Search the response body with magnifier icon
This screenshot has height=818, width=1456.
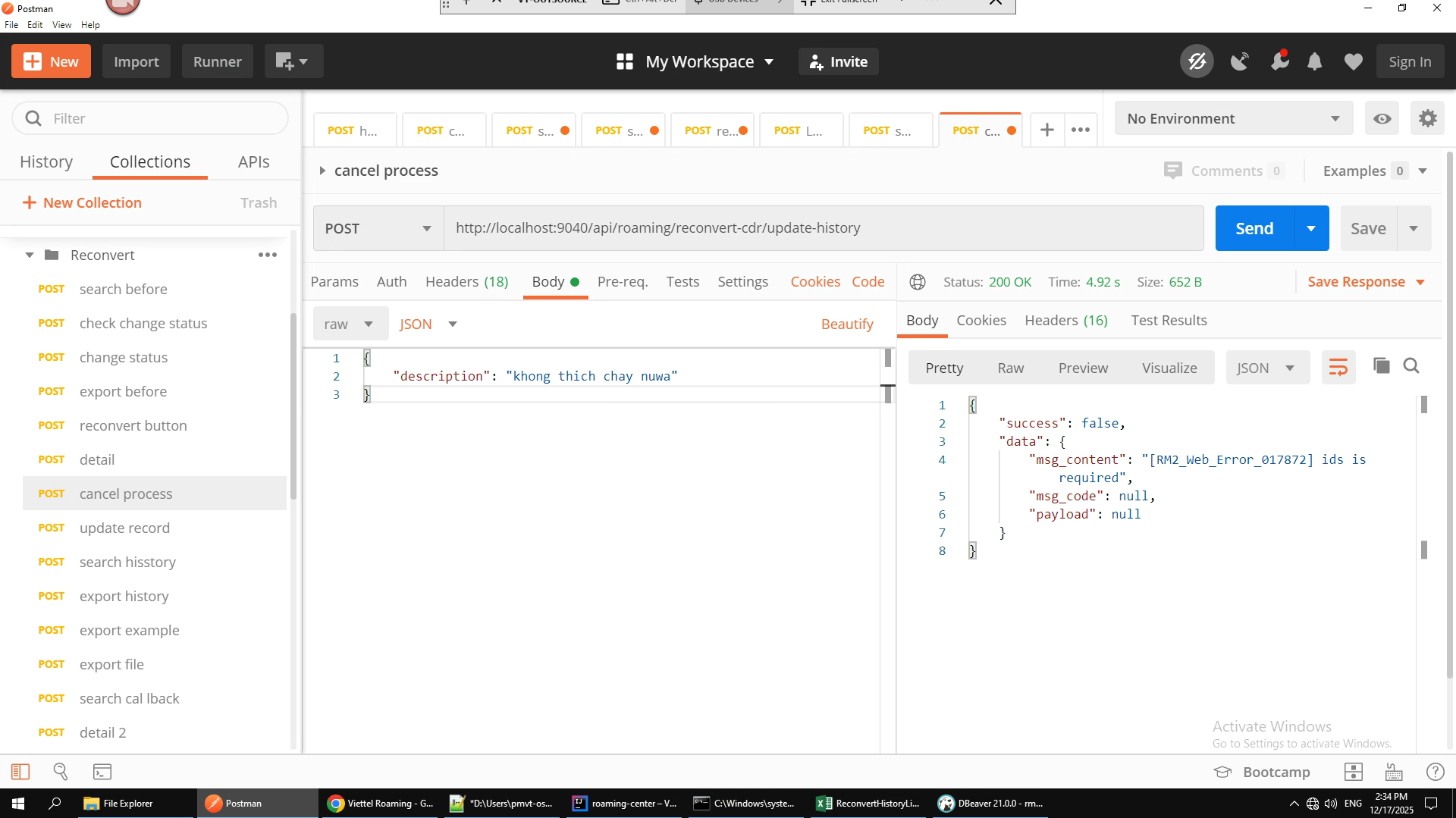click(1410, 367)
